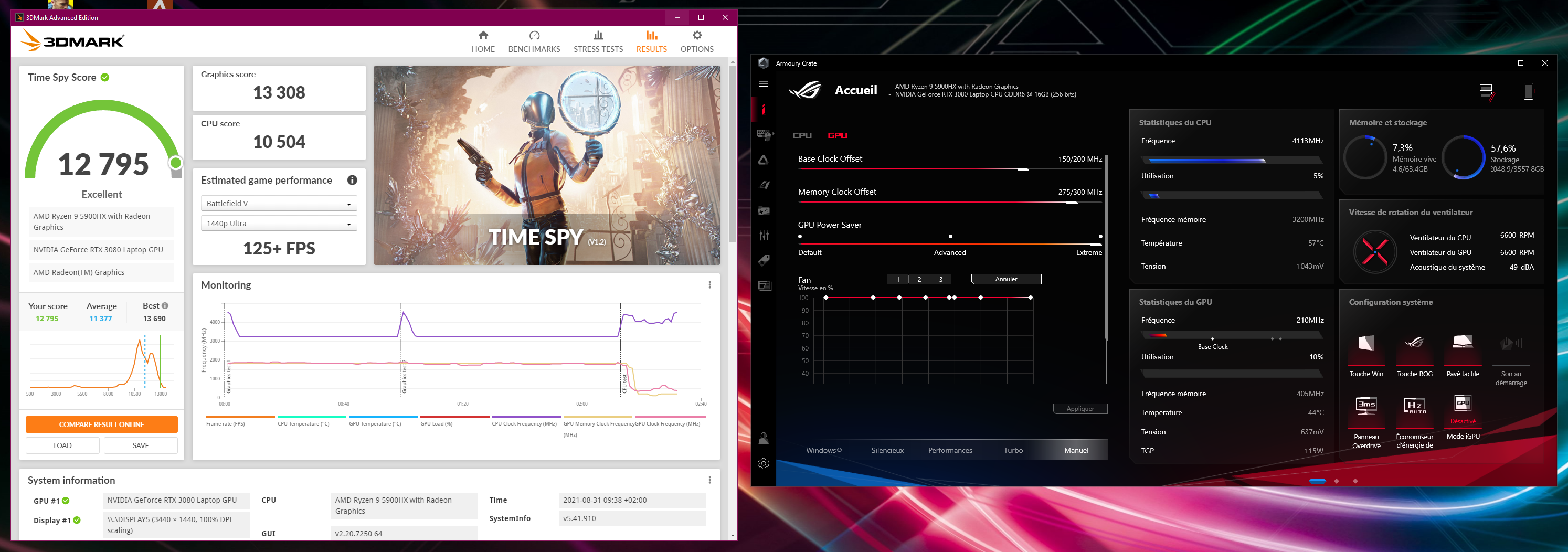Click the Base Clock Offset slider handle

[x=1023, y=170]
